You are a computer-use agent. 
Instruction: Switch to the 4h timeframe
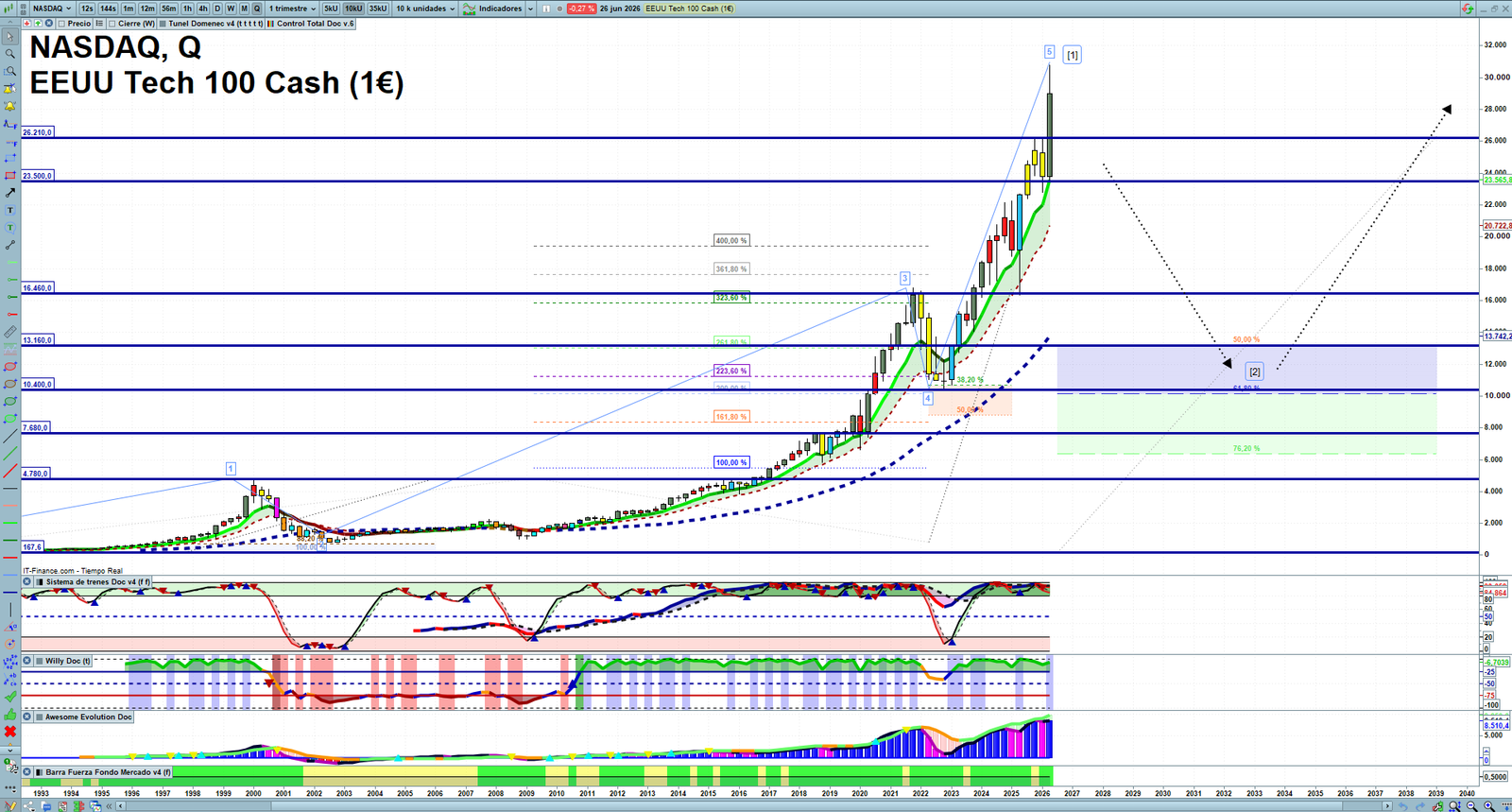[203, 9]
